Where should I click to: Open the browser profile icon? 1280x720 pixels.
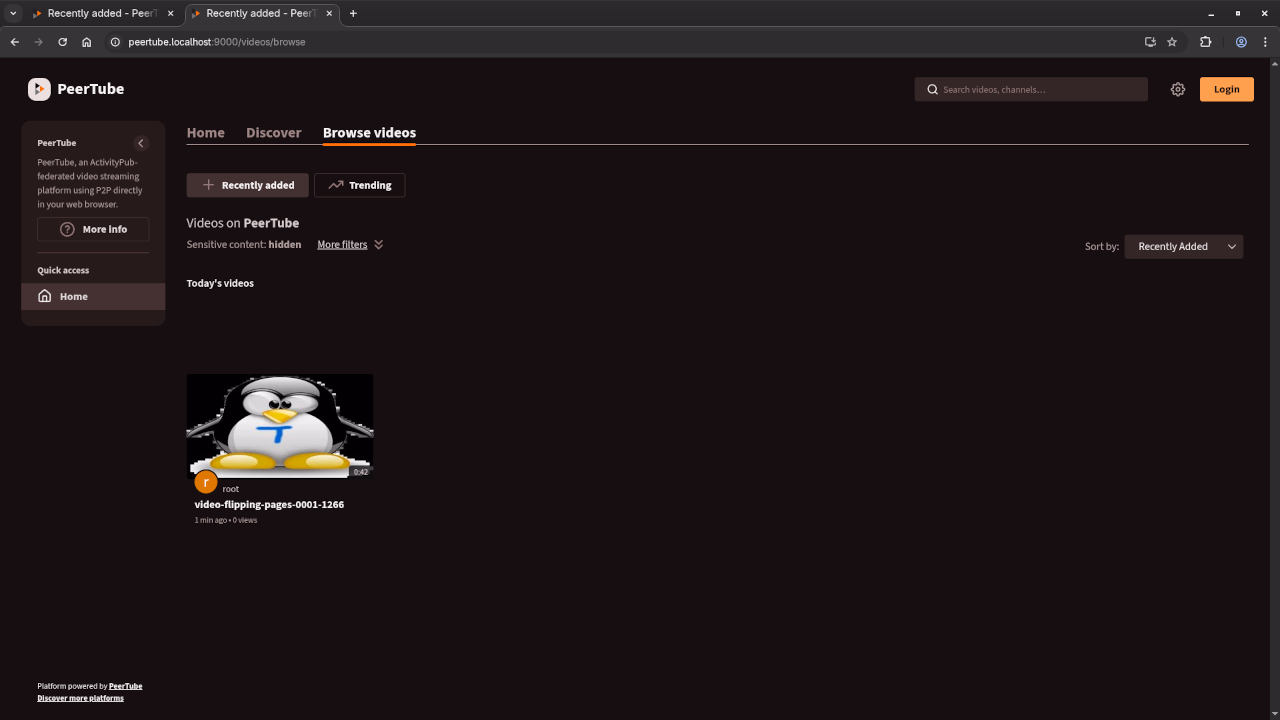(1241, 42)
